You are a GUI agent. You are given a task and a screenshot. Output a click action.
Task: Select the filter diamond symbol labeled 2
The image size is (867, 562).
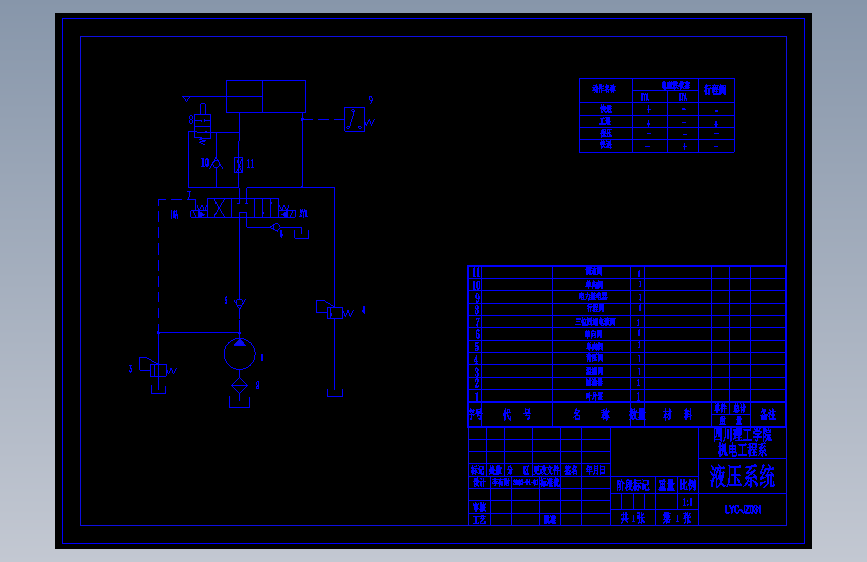point(239,386)
